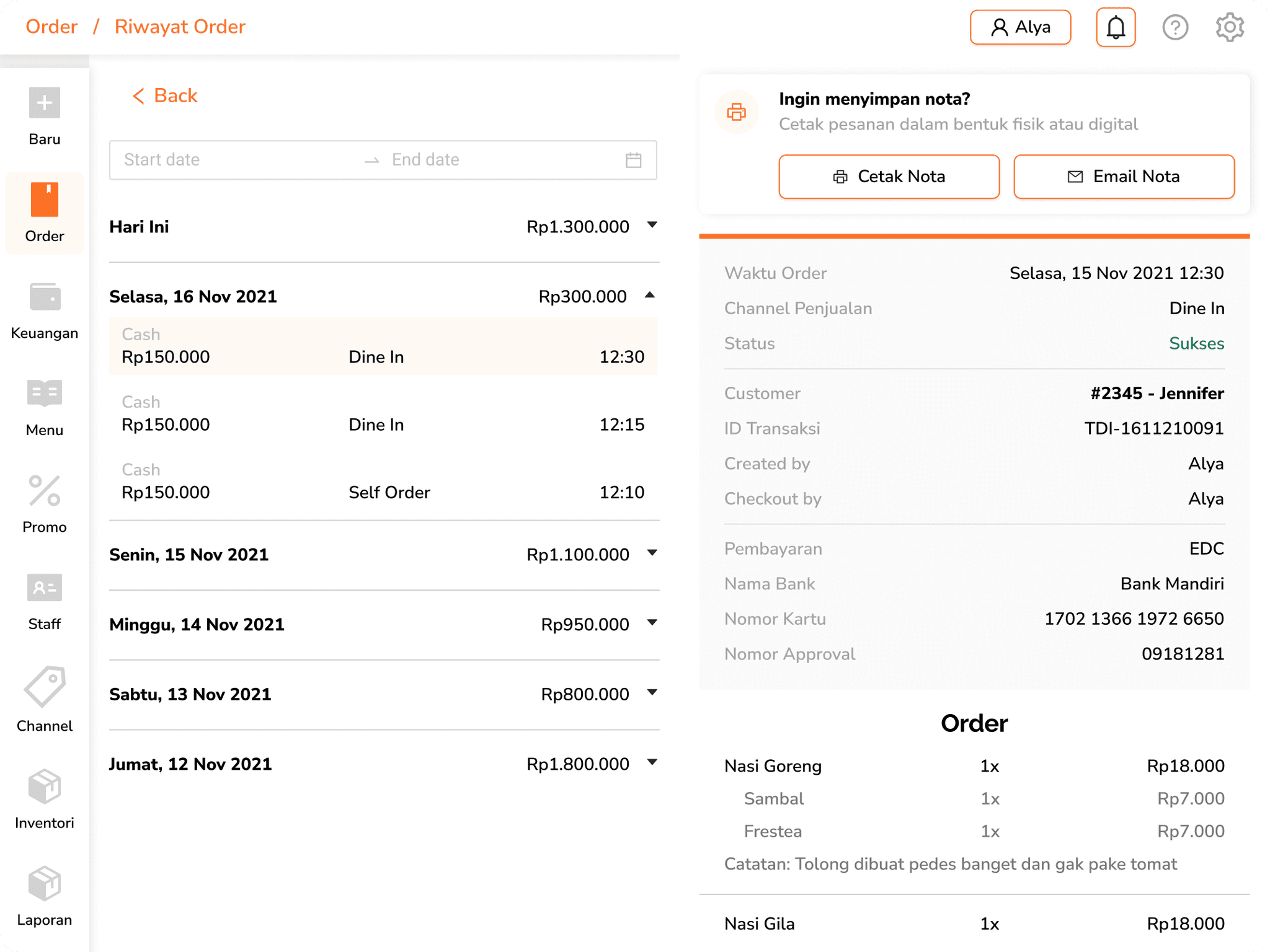
Task: Click the Order breadcrumb link
Action: coord(51,27)
